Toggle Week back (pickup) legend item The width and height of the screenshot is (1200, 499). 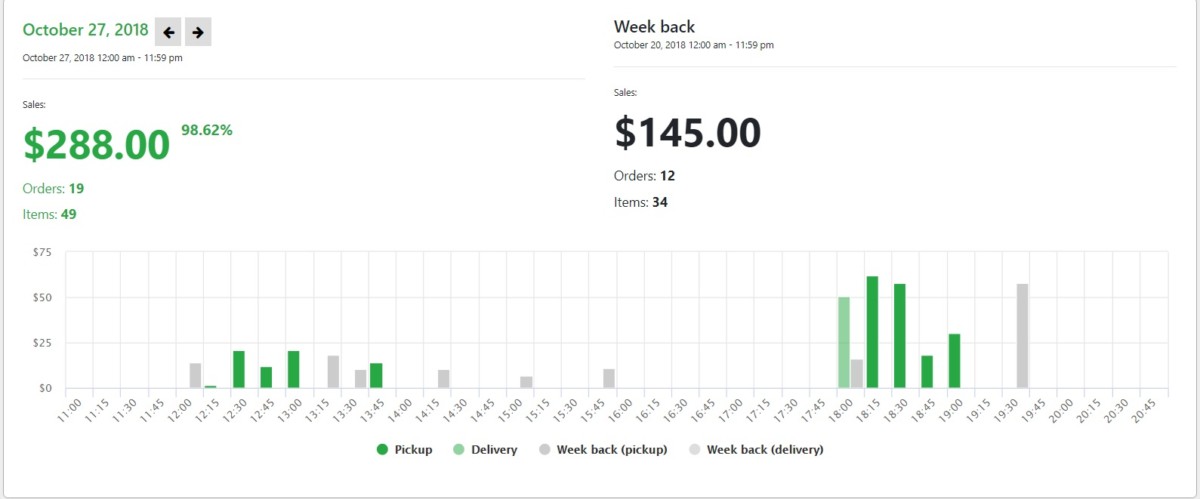602,450
